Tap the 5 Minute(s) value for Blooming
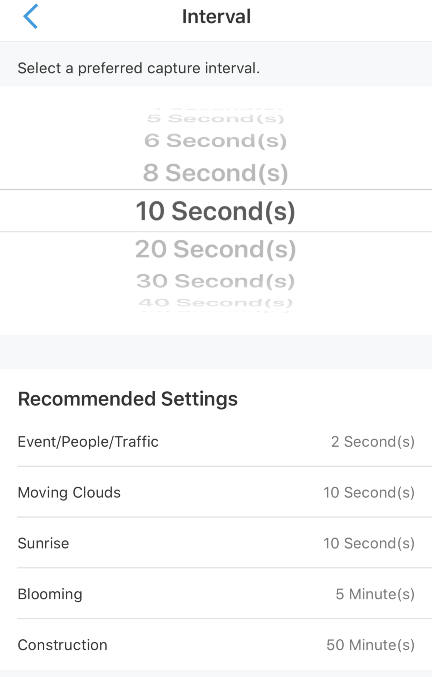This screenshot has width=432, height=677. [375, 594]
